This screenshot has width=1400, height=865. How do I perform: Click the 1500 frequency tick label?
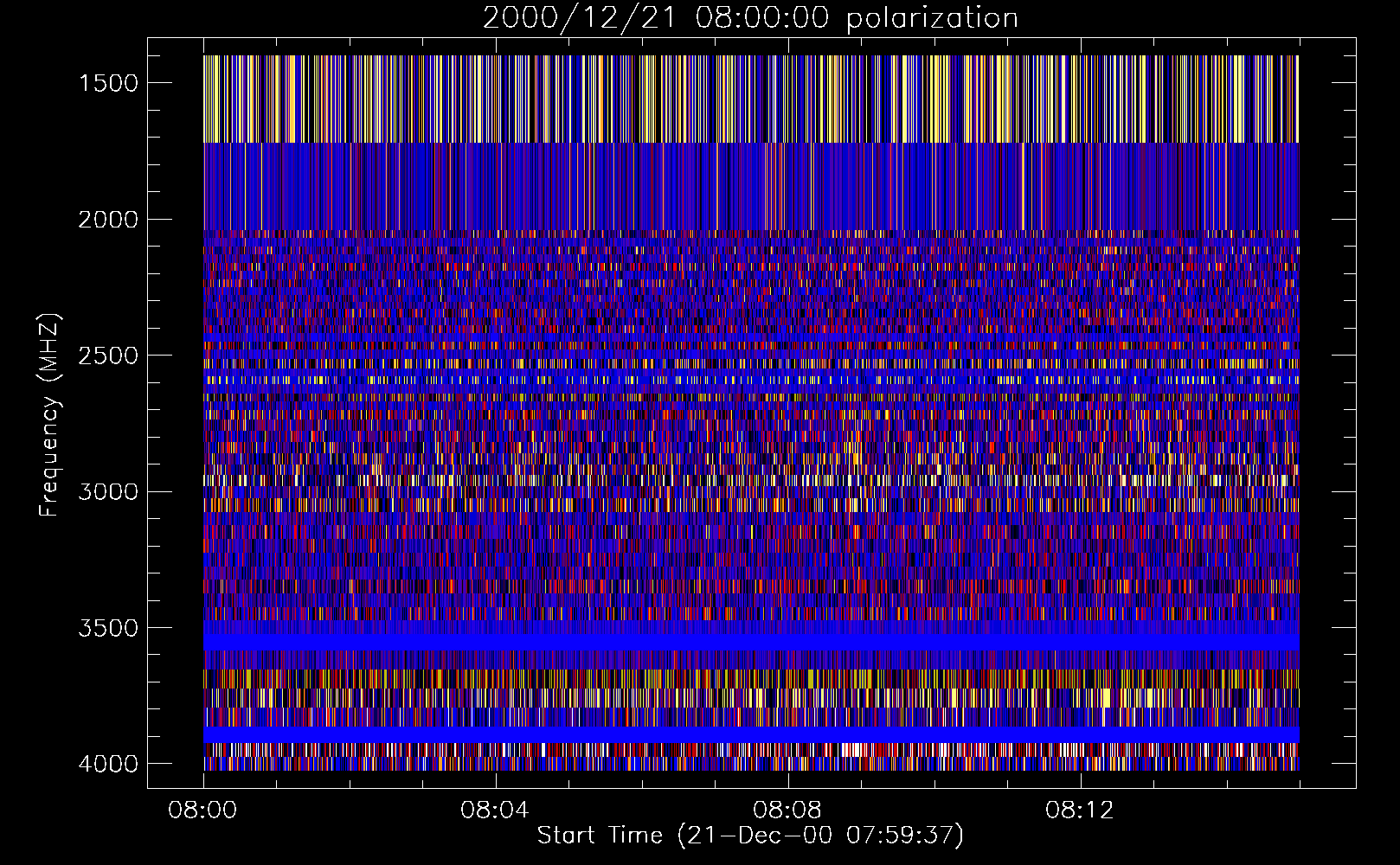pyautogui.click(x=108, y=83)
